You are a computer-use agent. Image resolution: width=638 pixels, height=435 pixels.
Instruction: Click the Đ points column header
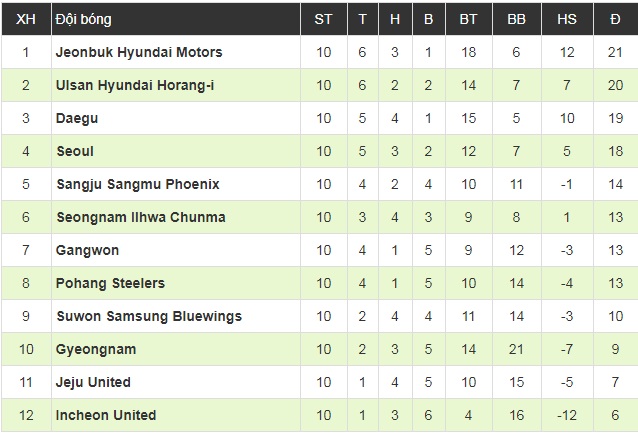(x=615, y=18)
